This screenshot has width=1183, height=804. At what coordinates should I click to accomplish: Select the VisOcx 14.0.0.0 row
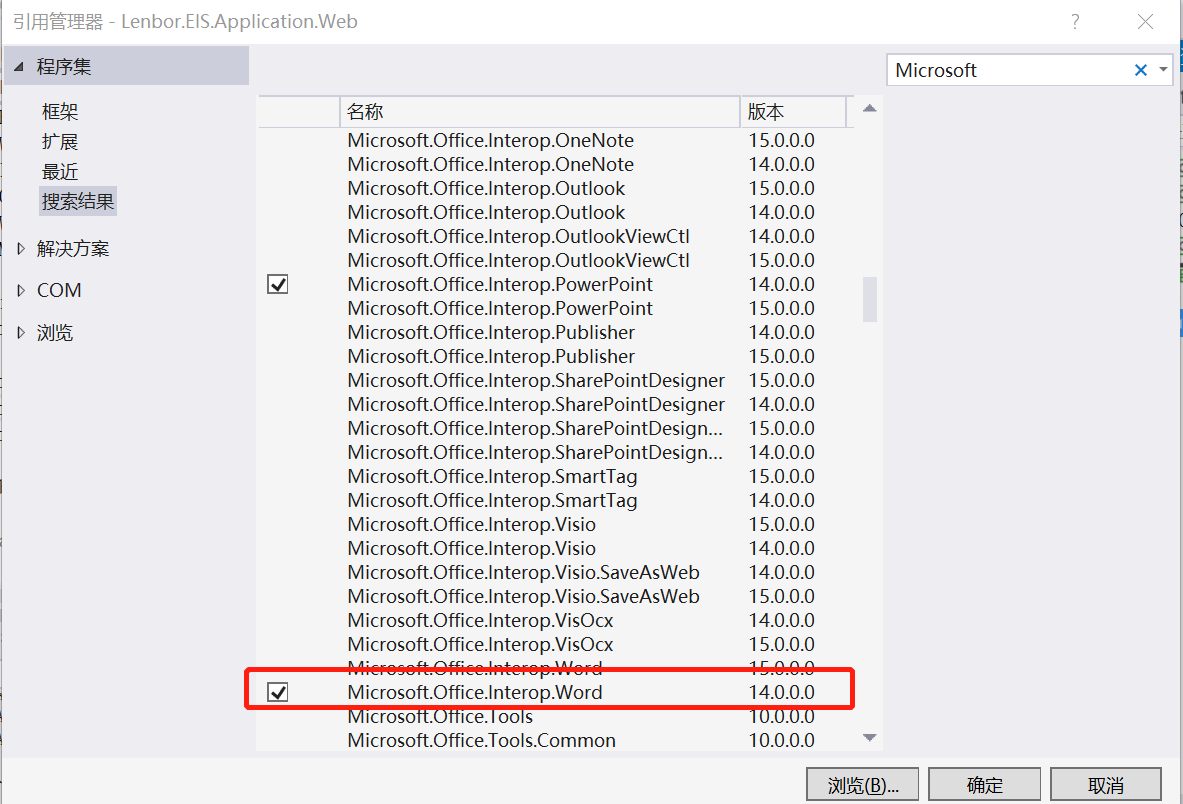556,621
